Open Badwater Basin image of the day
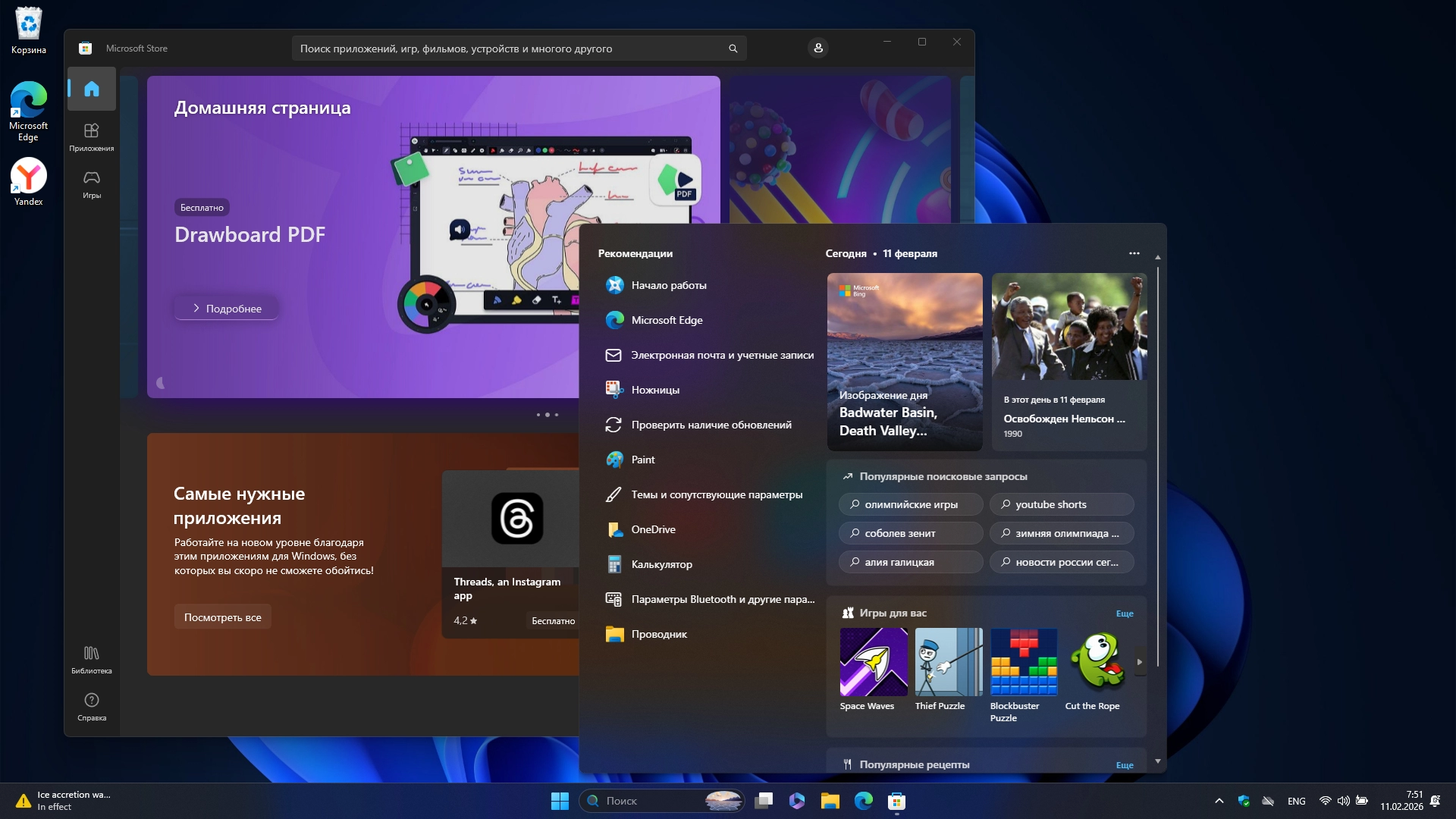Image resolution: width=1456 pixels, height=819 pixels. coord(904,362)
